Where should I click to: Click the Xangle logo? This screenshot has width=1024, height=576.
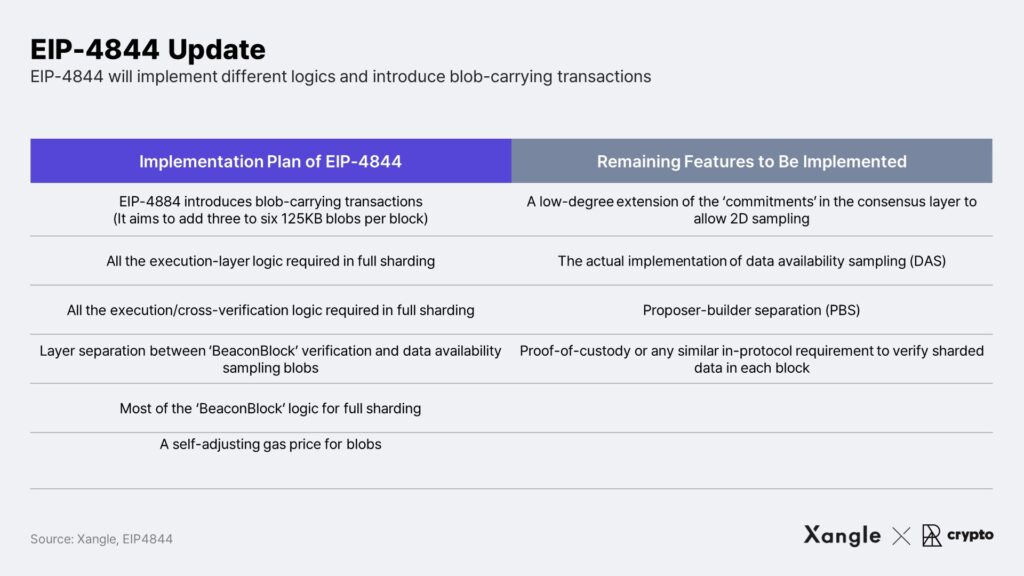(x=842, y=536)
